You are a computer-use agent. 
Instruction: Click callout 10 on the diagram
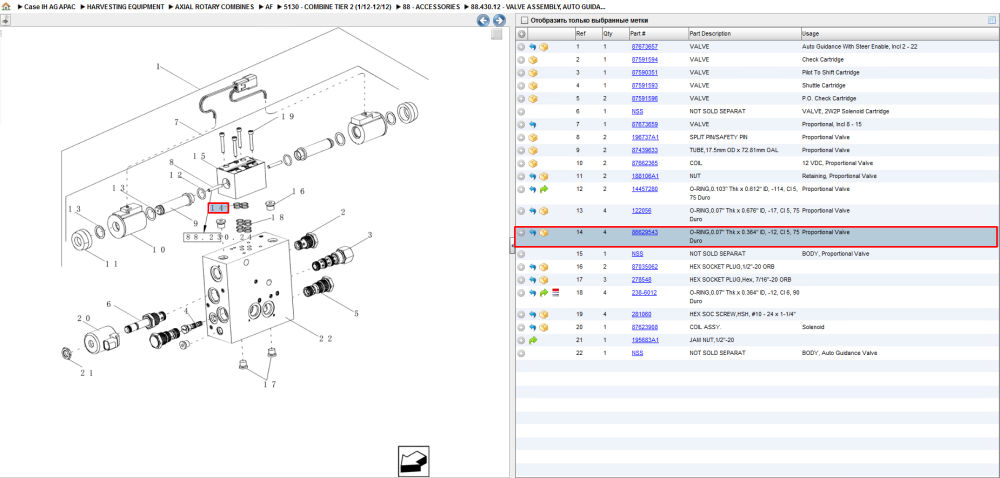coord(159,250)
